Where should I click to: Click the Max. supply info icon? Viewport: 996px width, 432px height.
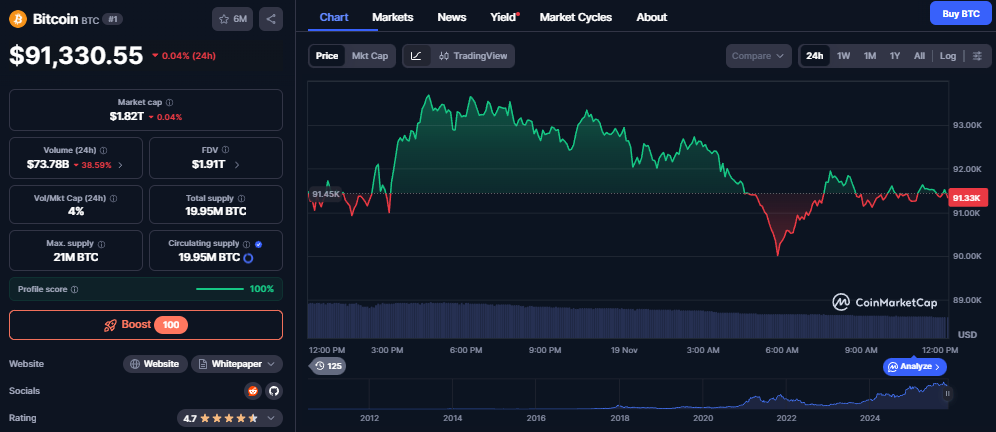click(102, 244)
